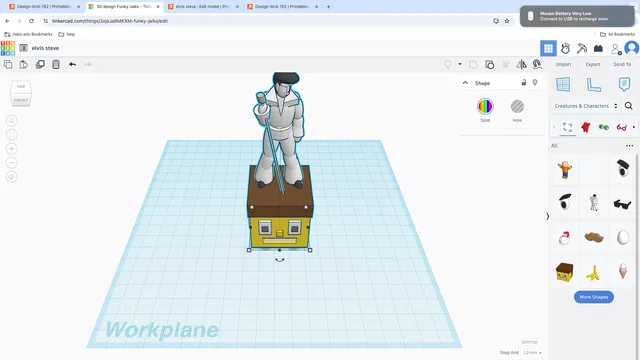Click the Mirror tool icon

tap(521, 64)
